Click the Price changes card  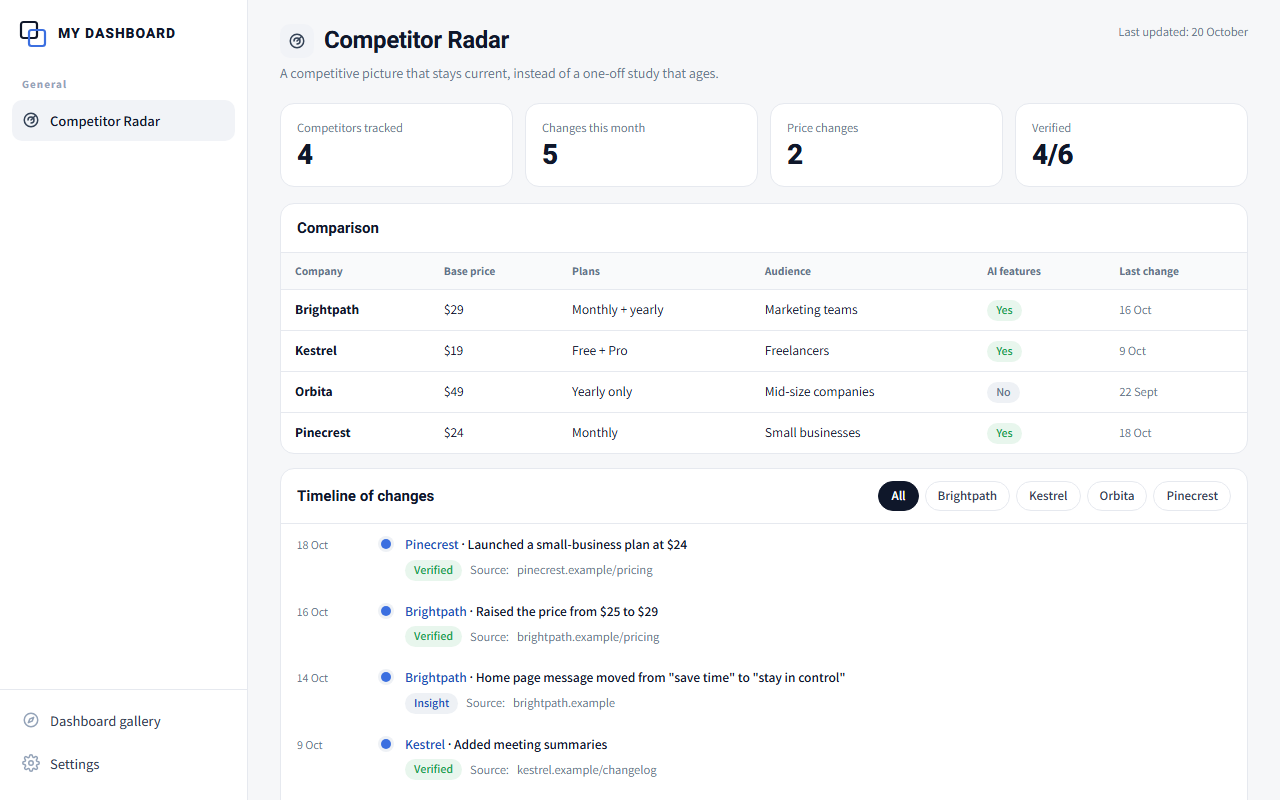click(x=886, y=145)
